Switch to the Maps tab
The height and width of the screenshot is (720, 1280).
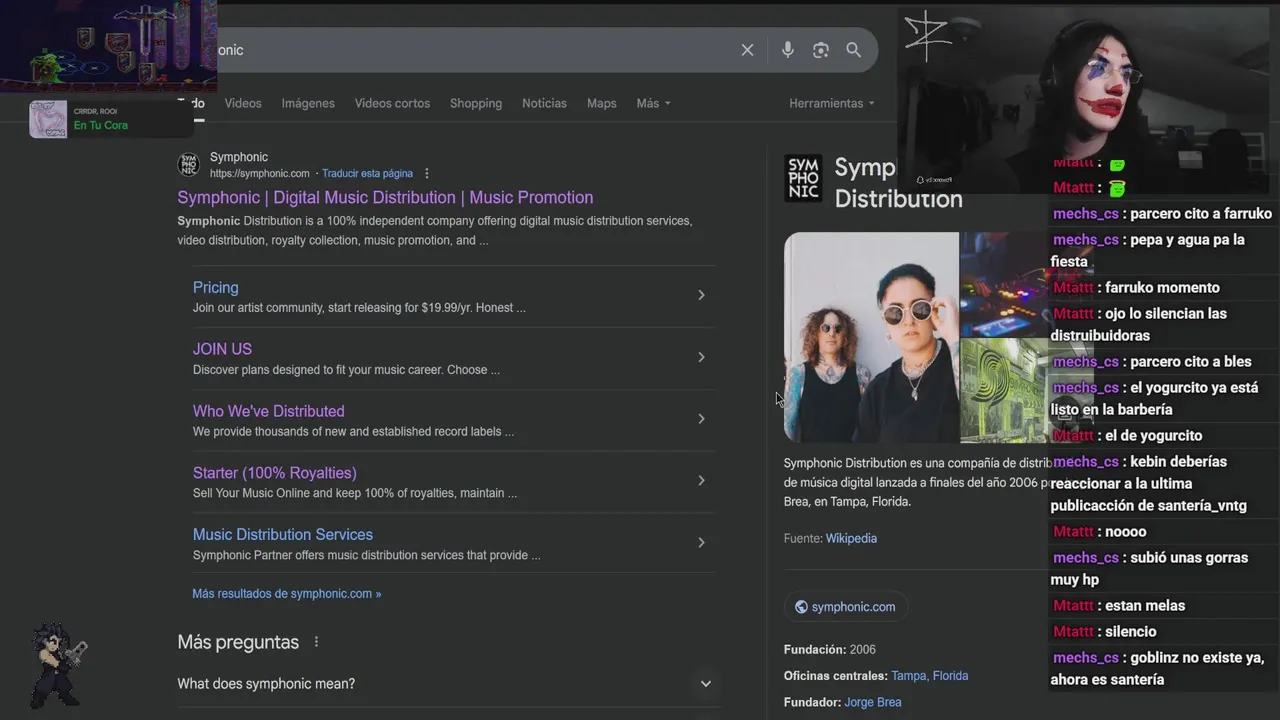coord(601,103)
